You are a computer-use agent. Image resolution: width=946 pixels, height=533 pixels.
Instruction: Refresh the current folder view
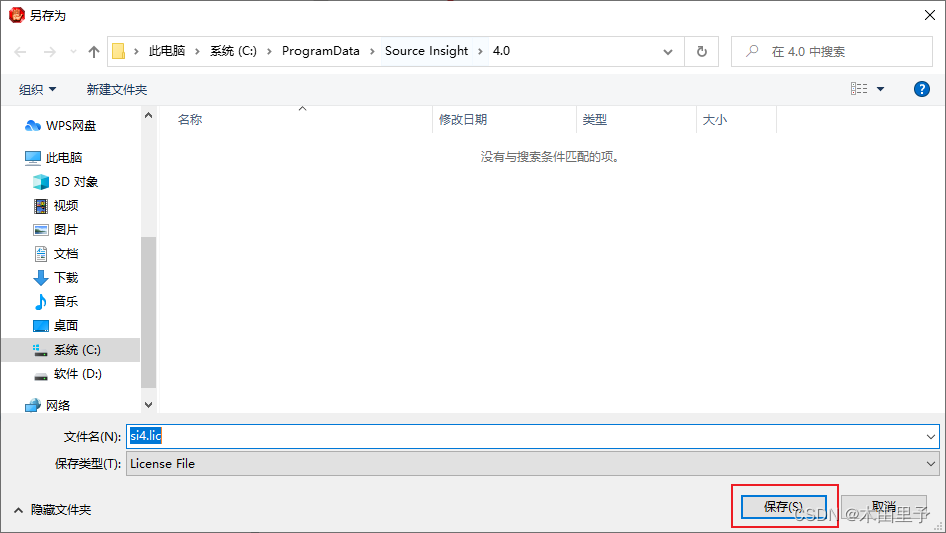pyautogui.click(x=702, y=52)
